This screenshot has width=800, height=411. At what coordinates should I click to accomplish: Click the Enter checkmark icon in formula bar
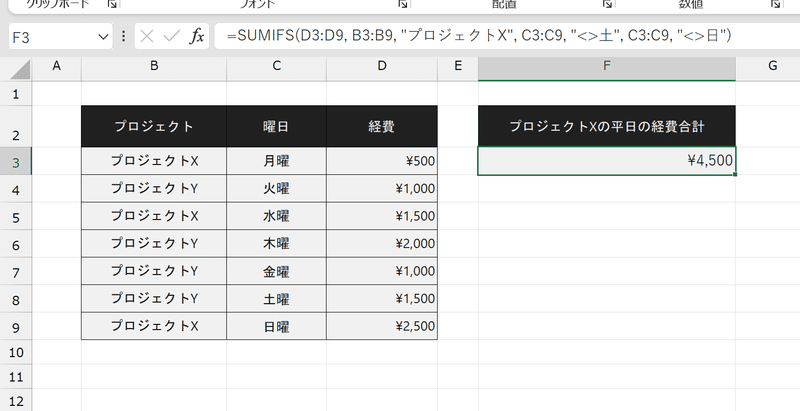pos(171,36)
